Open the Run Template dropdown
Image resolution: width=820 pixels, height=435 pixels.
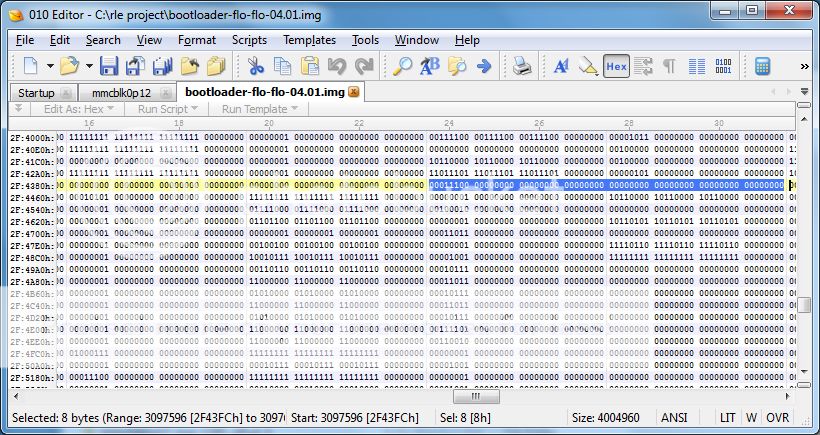click(x=260, y=109)
